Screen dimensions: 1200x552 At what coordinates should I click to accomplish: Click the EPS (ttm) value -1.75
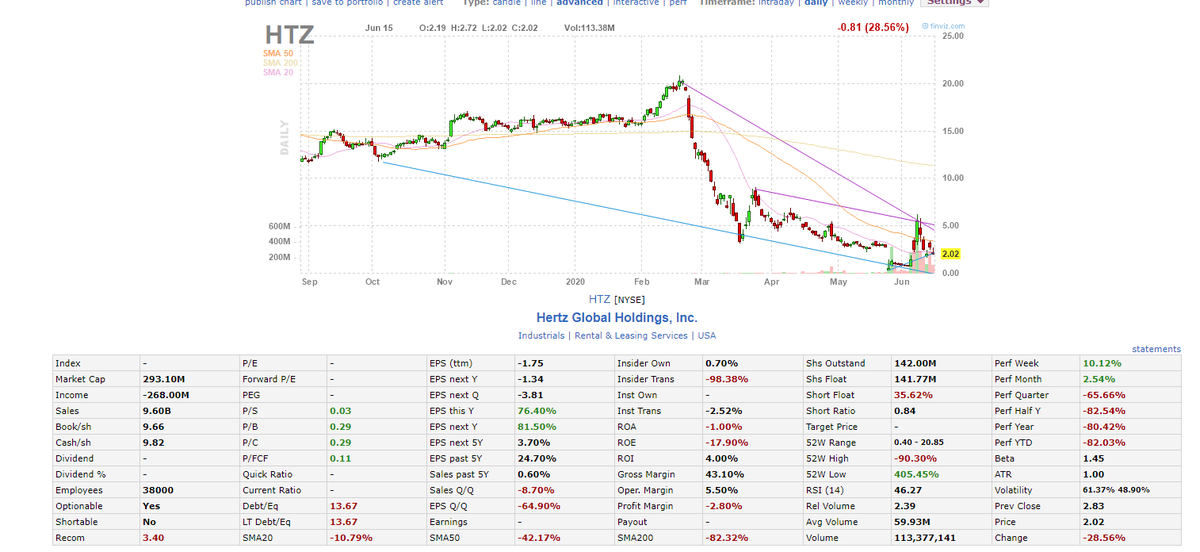point(530,363)
